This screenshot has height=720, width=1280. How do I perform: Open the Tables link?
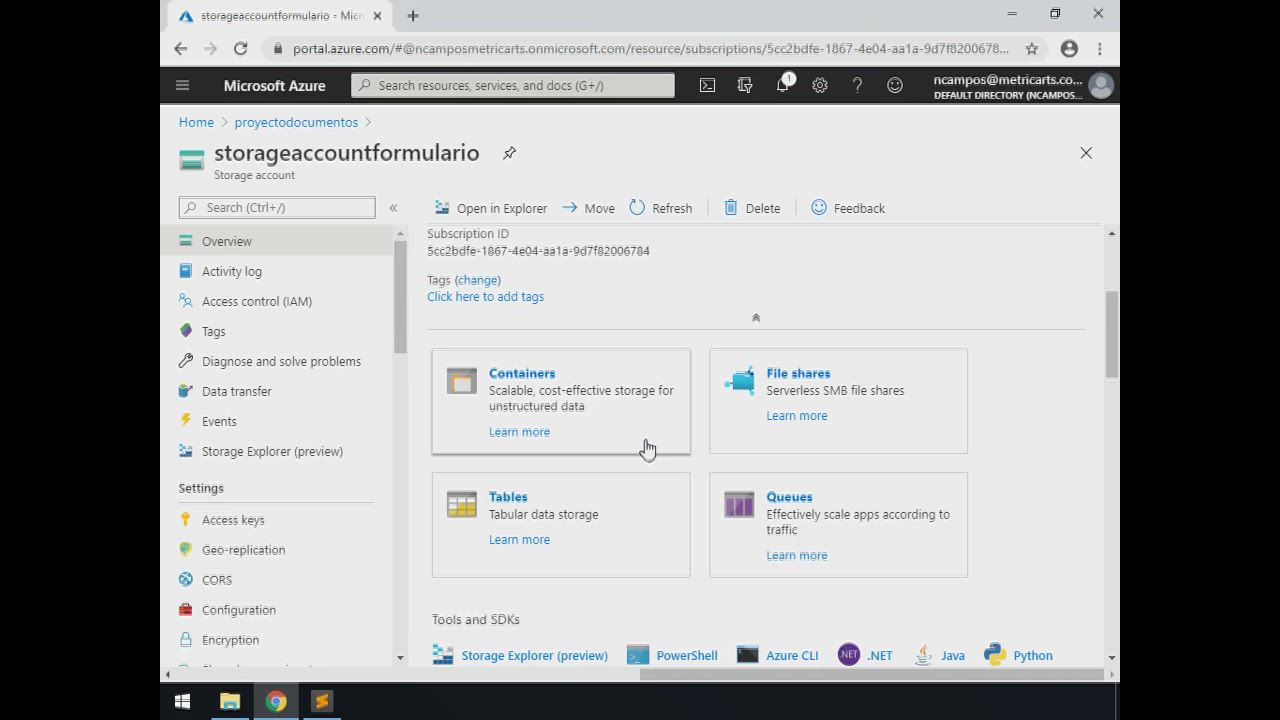508,497
